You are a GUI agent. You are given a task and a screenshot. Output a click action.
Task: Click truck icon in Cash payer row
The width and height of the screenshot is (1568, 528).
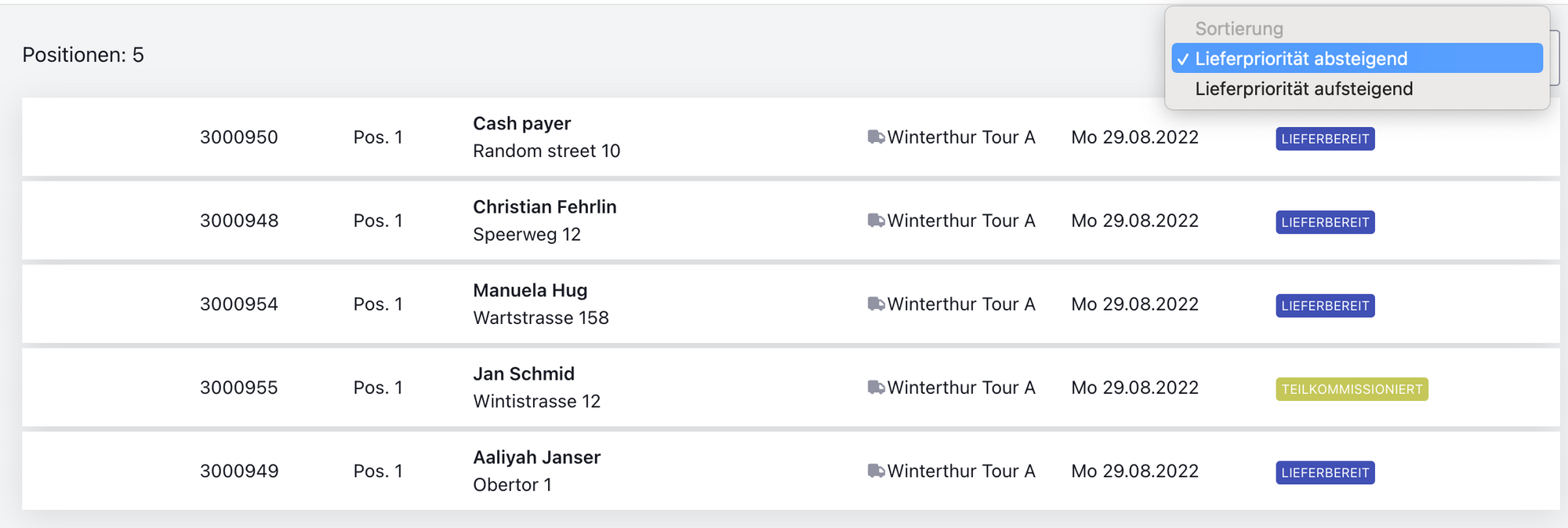[x=876, y=137]
